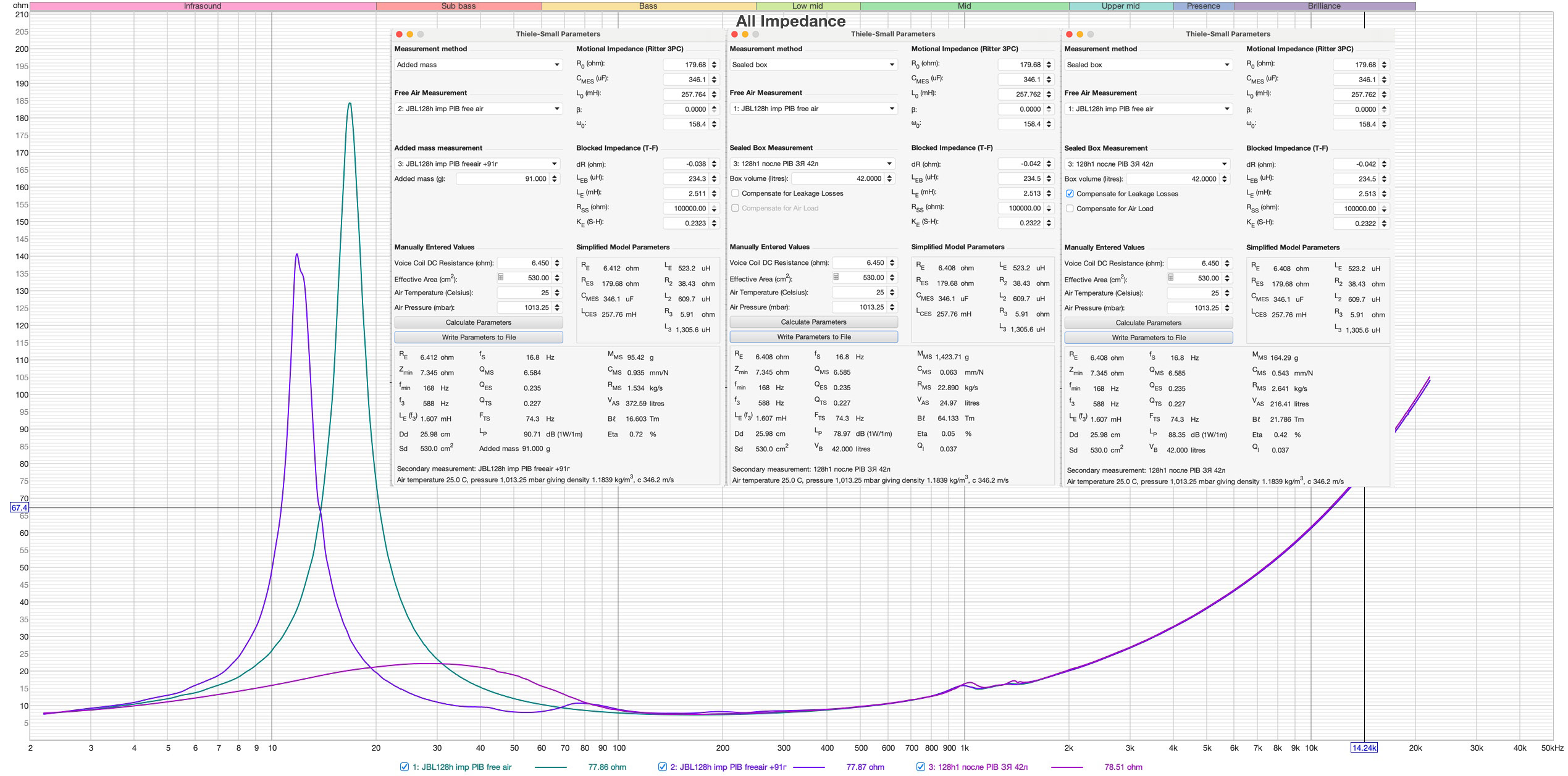Adjust Added mass (g) stepper arrows
The image size is (1568, 776).
point(555,178)
